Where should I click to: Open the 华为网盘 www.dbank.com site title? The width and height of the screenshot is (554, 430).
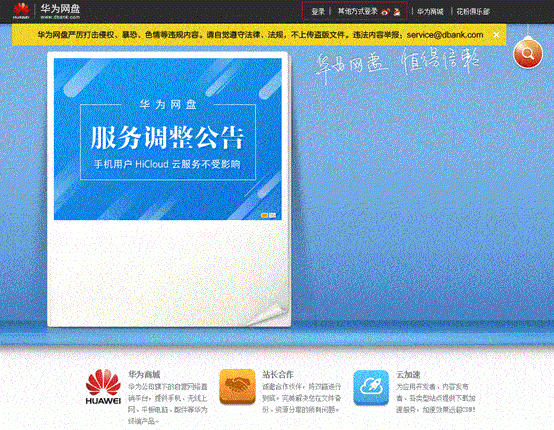60,11
